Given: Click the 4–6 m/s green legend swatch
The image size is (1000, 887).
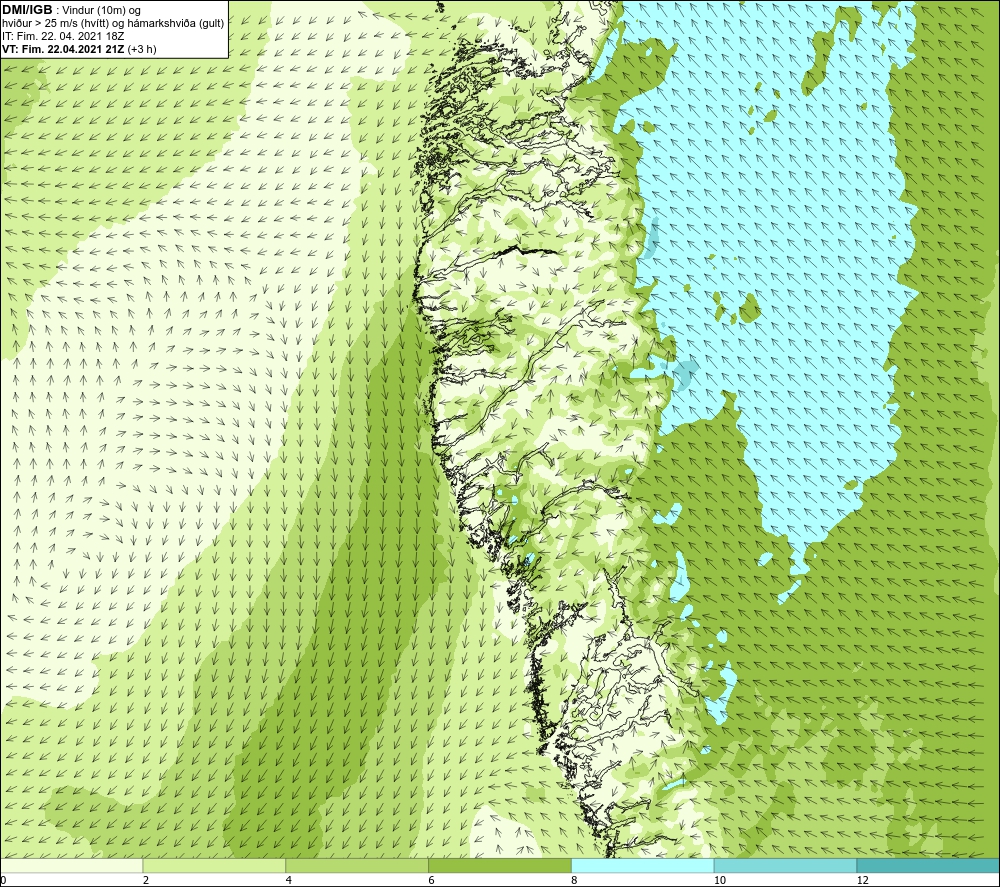Looking at the screenshot, I should pyautogui.click(x=357, y=865).
